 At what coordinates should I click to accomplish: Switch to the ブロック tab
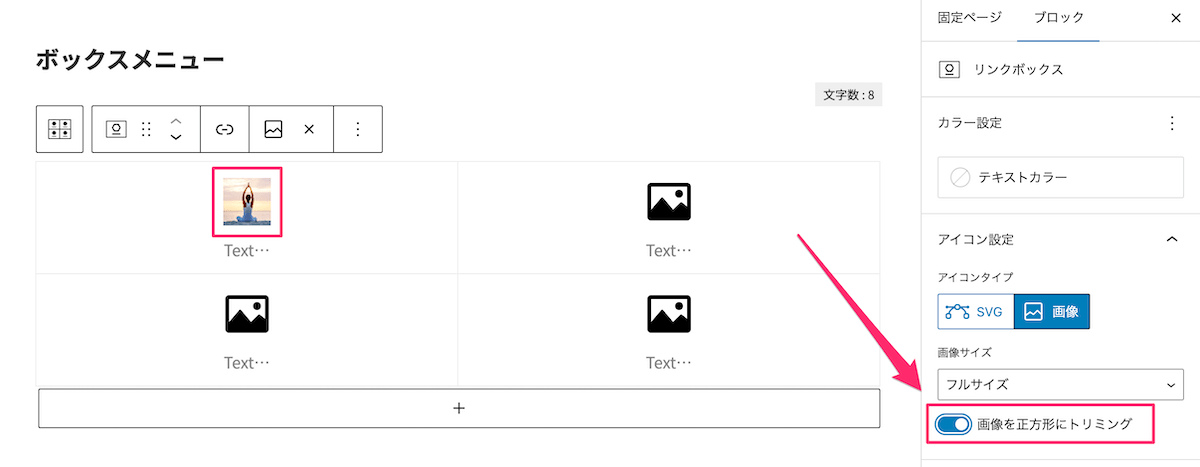pyautogui.click(x=1058, y=17)
